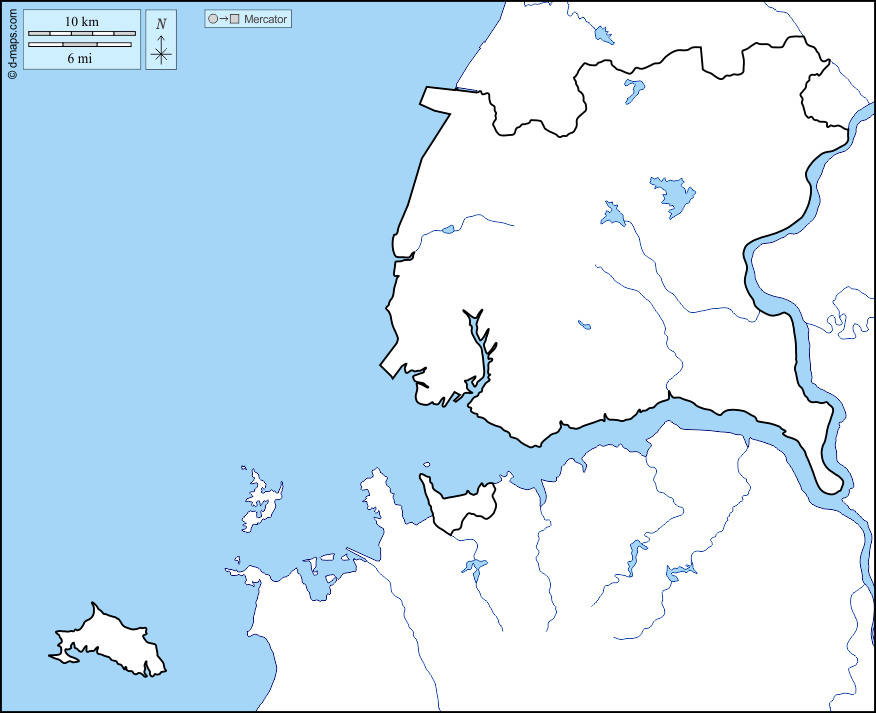Click the tiny oval lake in central region
Screen dimensions: 876x713
click(x=584, y=324)
